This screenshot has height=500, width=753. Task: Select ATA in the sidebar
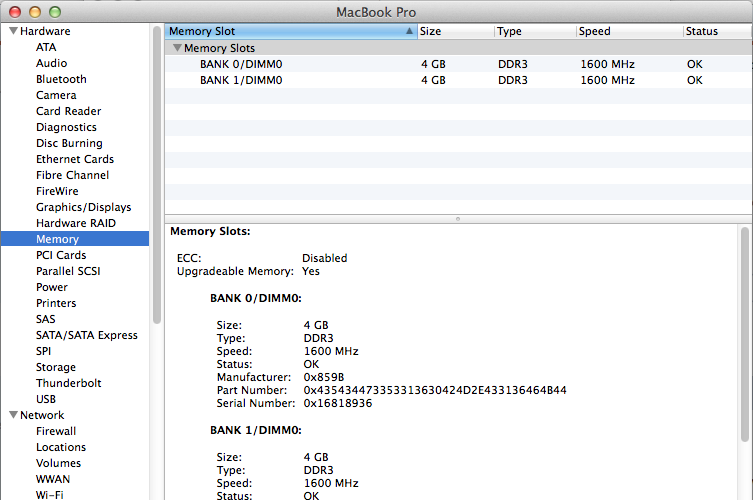pyautogui.click(x=46, y=47)
